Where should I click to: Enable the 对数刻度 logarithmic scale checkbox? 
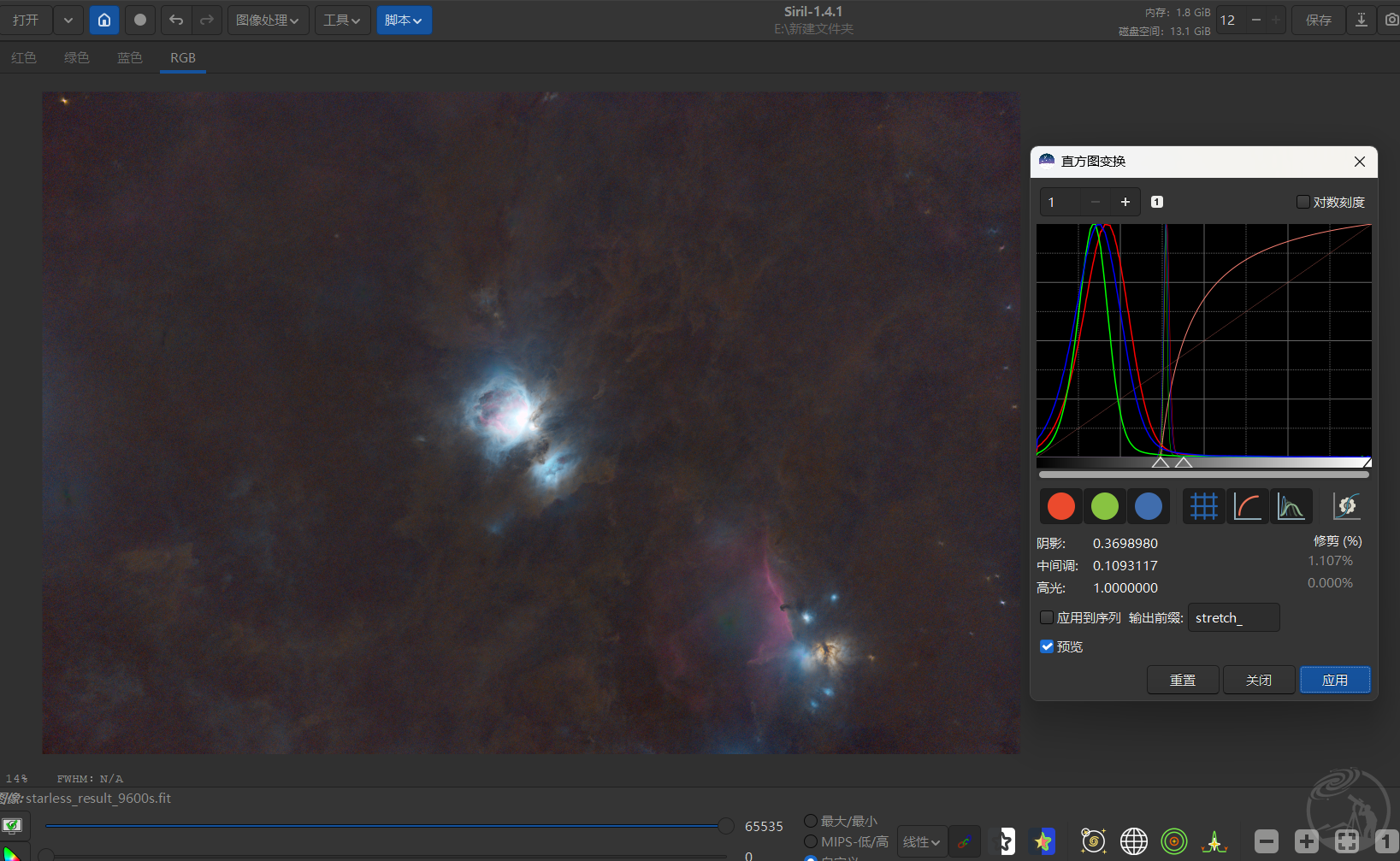(1303, 202)
